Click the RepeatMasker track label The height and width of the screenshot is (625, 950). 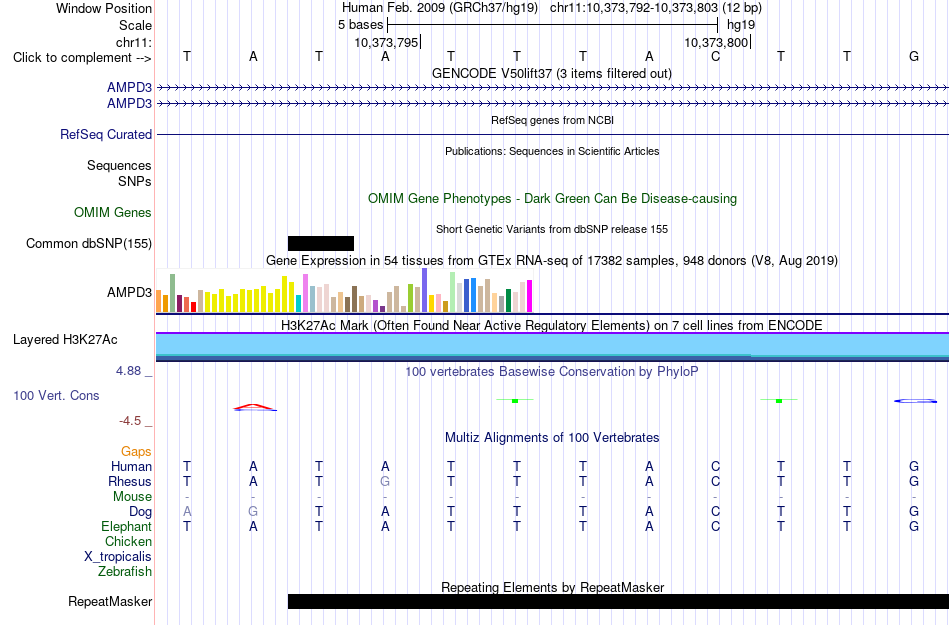[x=110, y=602]
